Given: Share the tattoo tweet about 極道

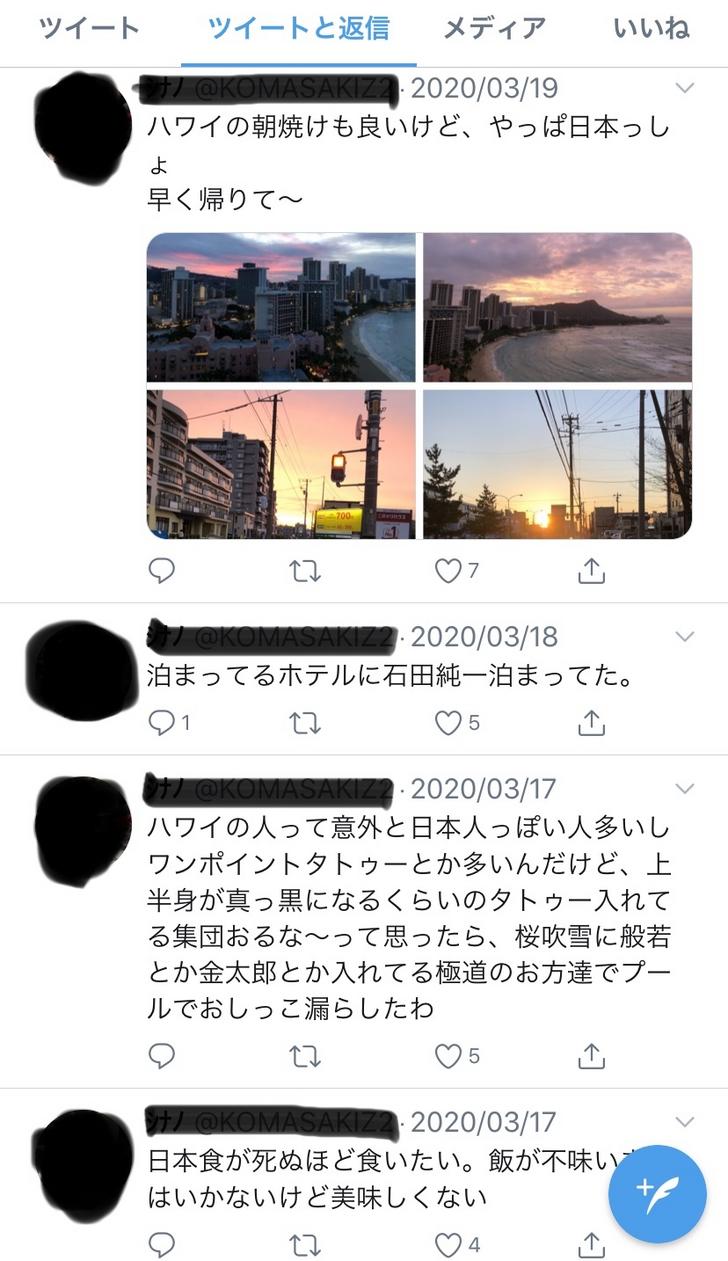Looking at the screenshot, I should click(592, 1055).
